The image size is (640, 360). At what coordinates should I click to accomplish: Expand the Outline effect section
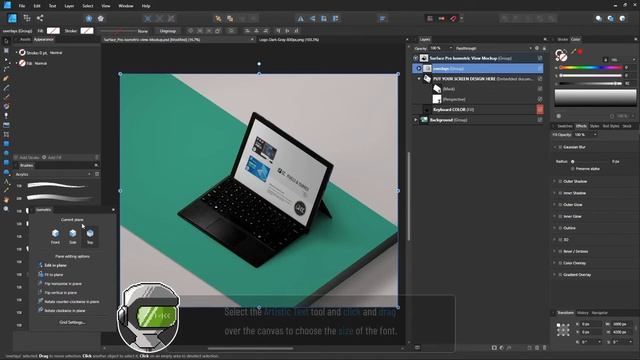tap(555, 228)
